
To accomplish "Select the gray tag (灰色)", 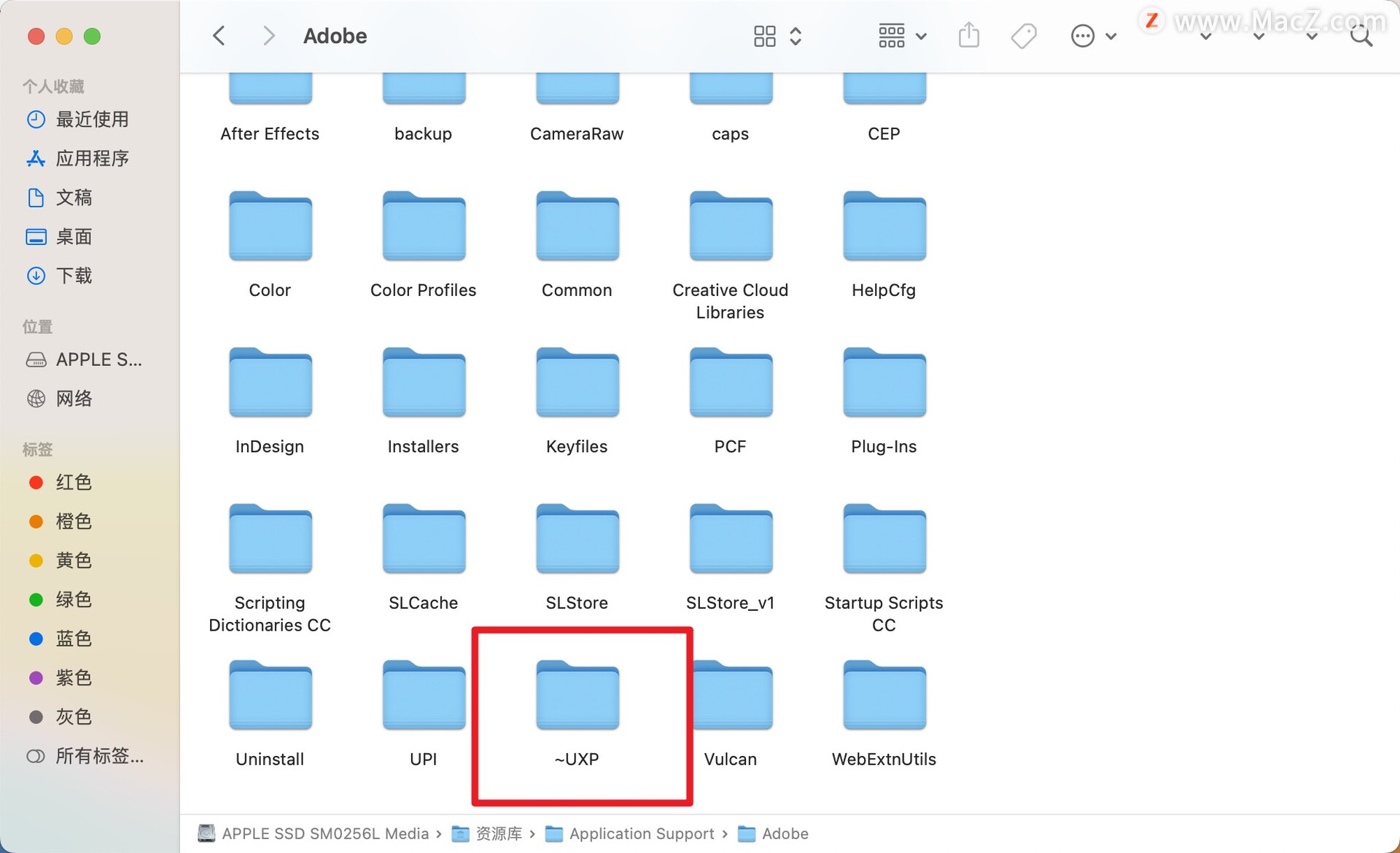I will (60, 717).
